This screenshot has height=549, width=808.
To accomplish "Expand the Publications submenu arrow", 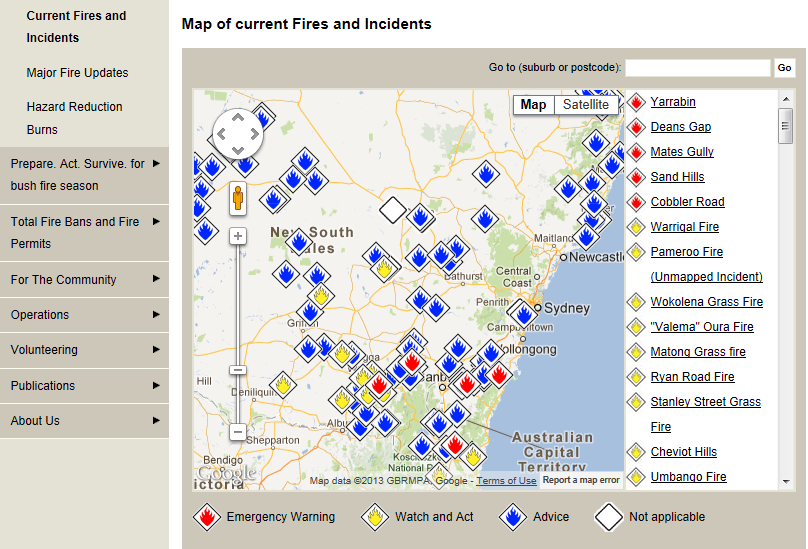I will click(x=156, y=386).
